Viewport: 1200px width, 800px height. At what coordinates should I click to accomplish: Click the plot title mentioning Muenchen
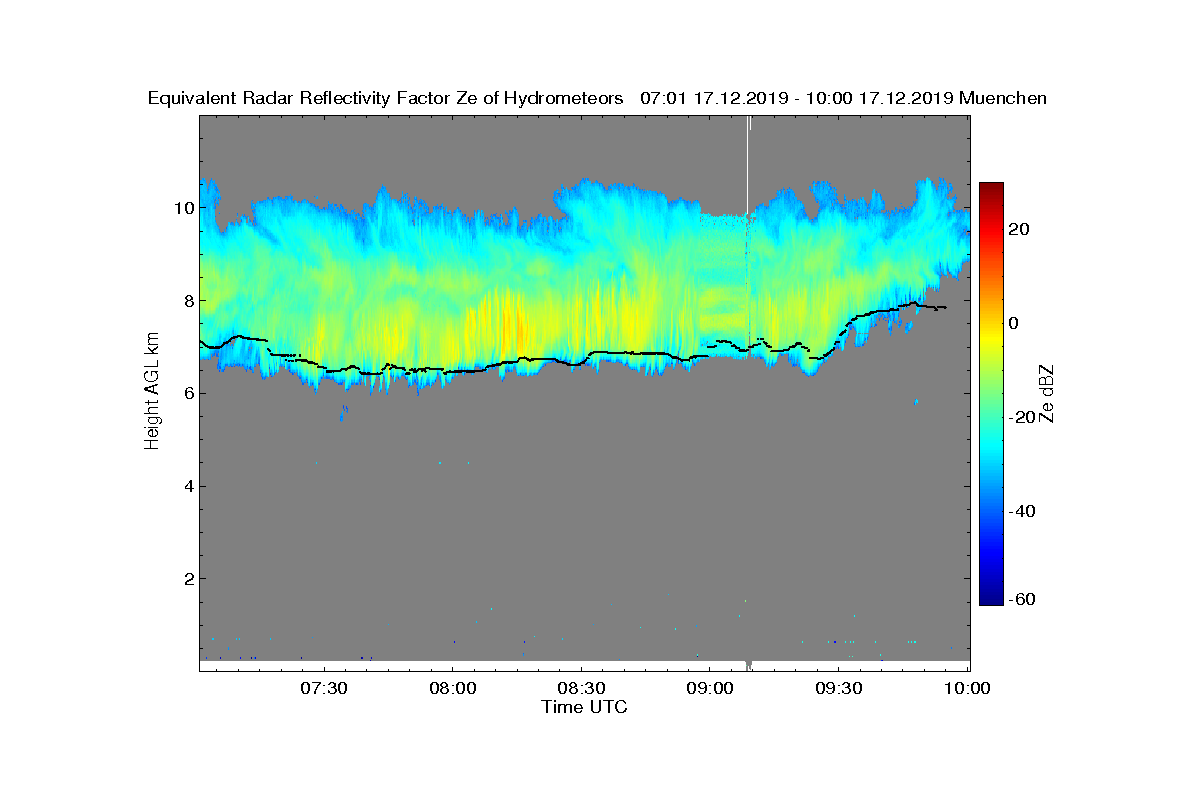tap(597, 98)
